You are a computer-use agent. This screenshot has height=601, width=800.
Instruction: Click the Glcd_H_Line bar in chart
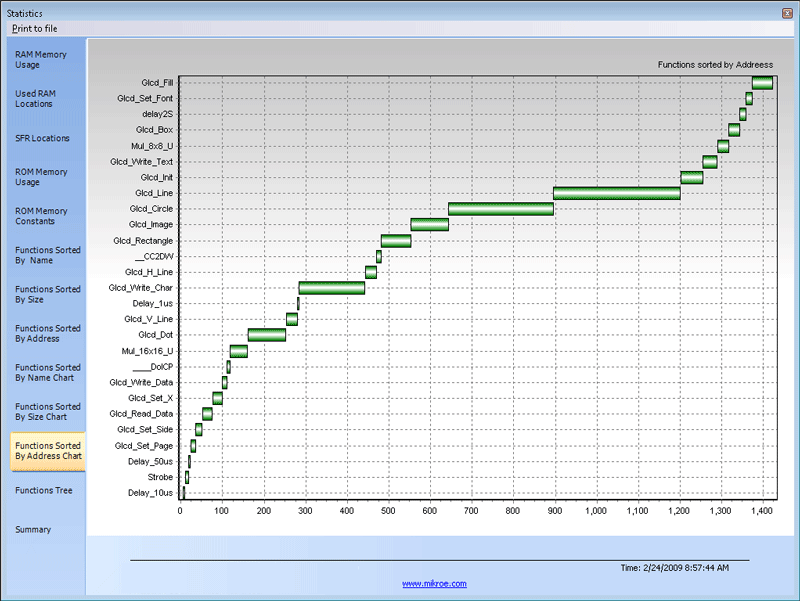coord(371,272)
